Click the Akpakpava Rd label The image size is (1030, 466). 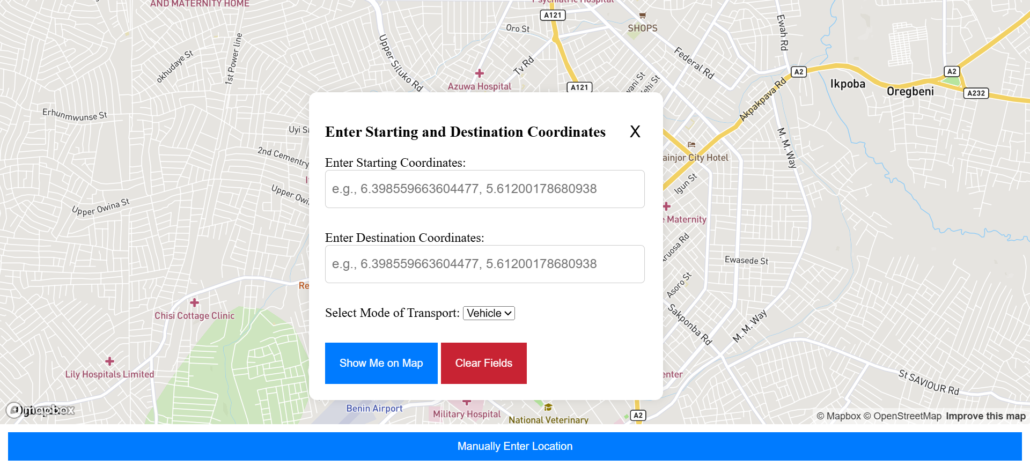pyautogui.click(x=763, y=100)
